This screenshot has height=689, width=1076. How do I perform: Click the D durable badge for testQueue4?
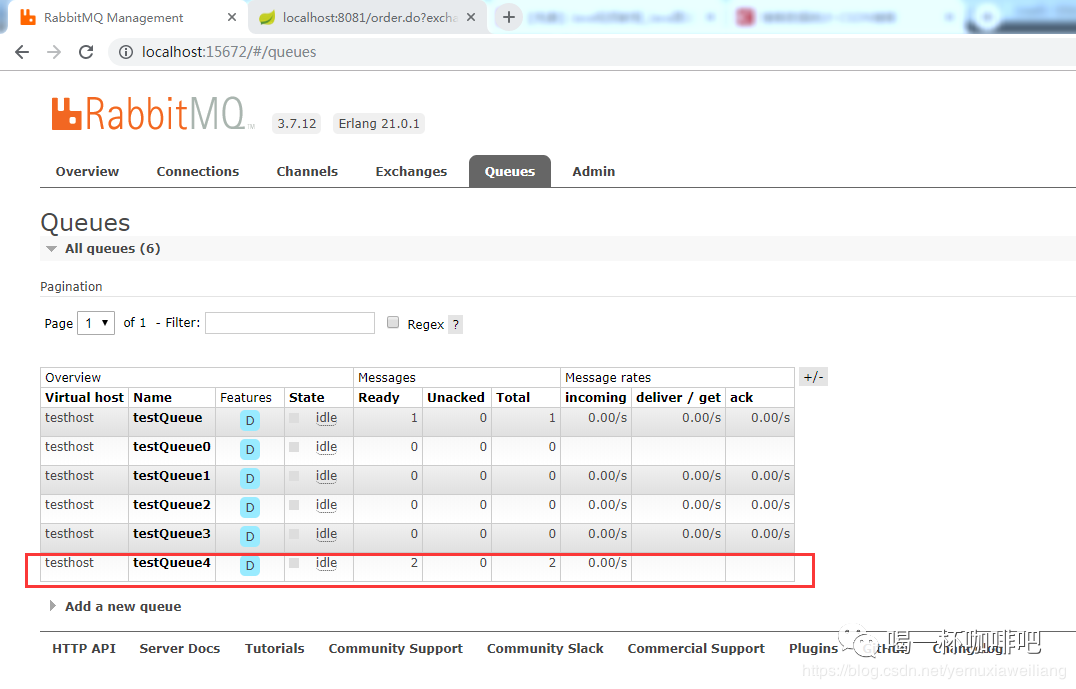click(250, 565)
